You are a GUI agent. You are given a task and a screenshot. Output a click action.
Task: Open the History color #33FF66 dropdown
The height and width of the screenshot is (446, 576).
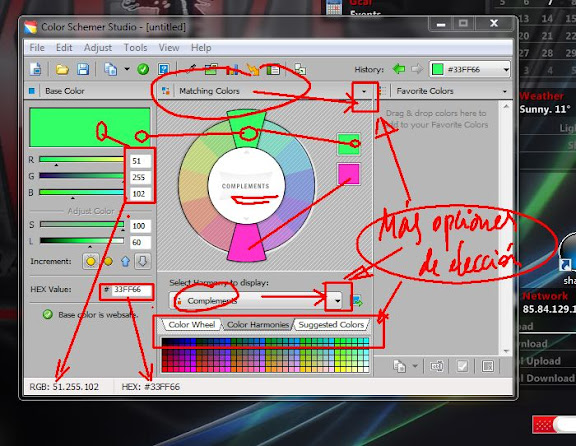506,69
